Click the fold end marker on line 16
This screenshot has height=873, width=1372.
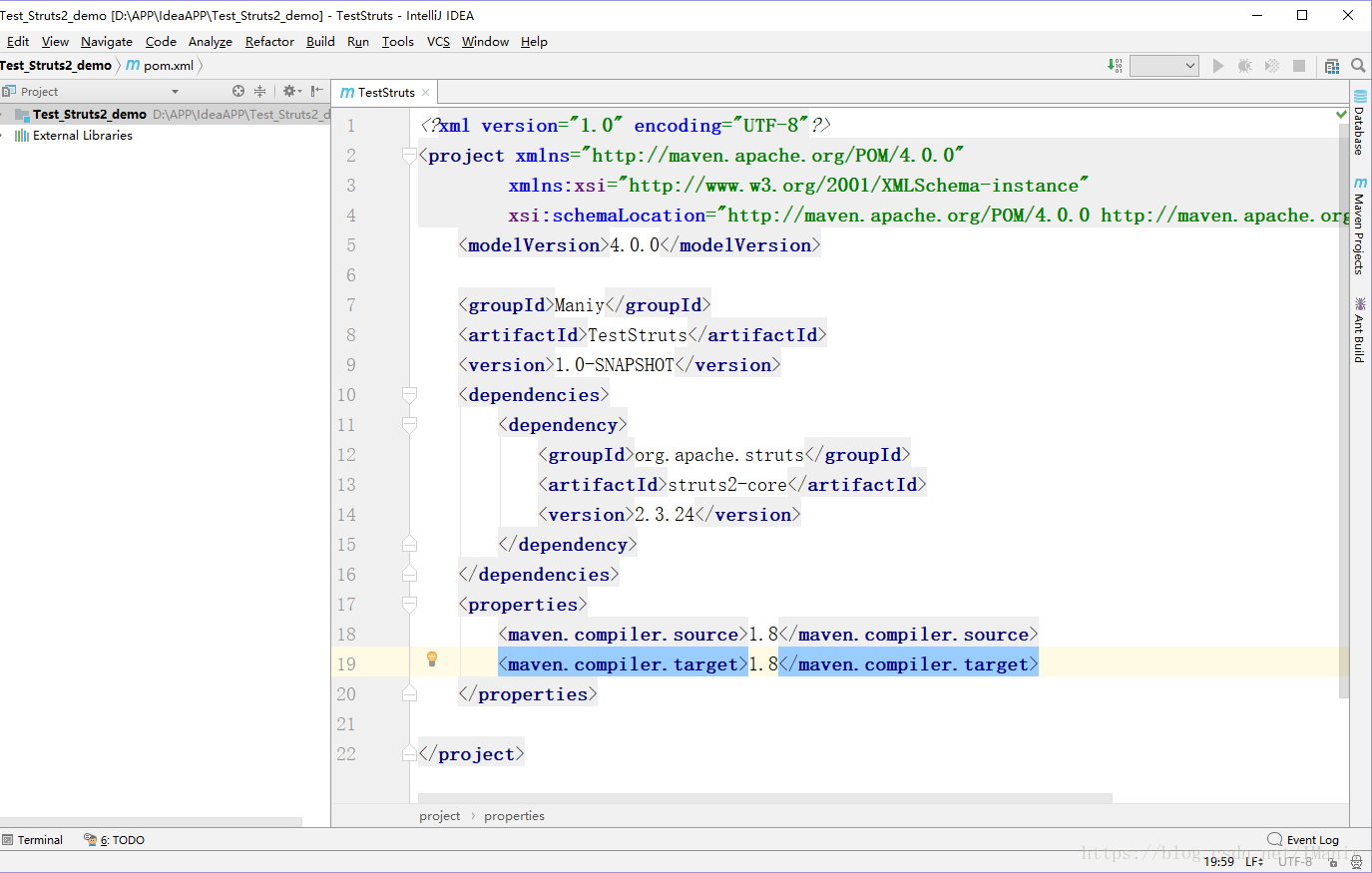click(409, 575)
